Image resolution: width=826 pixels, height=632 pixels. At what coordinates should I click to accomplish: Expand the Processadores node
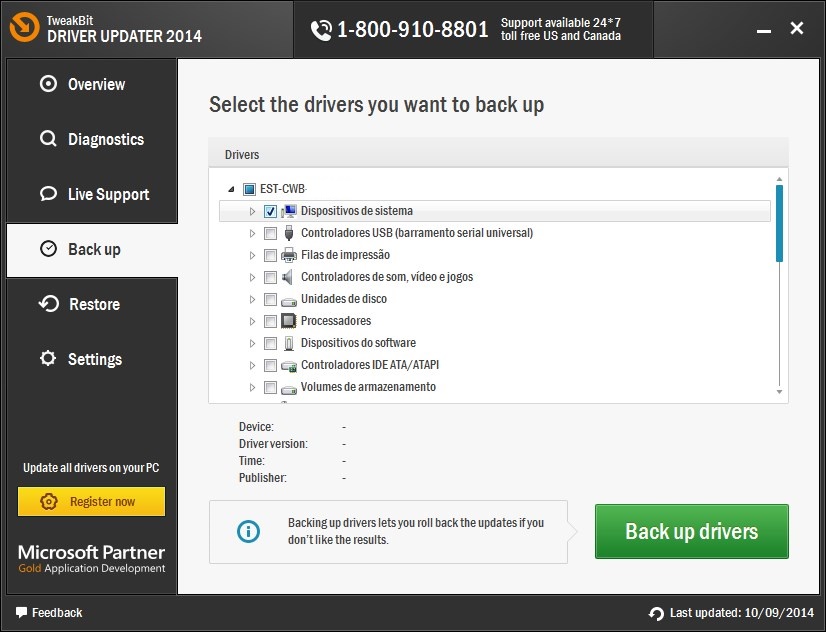tap(252, 321)
